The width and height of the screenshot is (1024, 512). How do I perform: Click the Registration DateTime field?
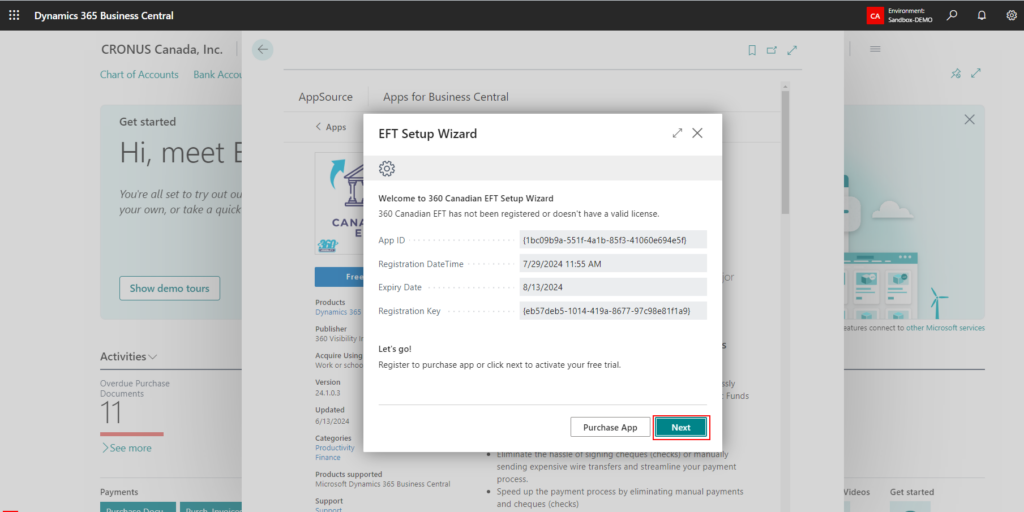click(613, 264)
